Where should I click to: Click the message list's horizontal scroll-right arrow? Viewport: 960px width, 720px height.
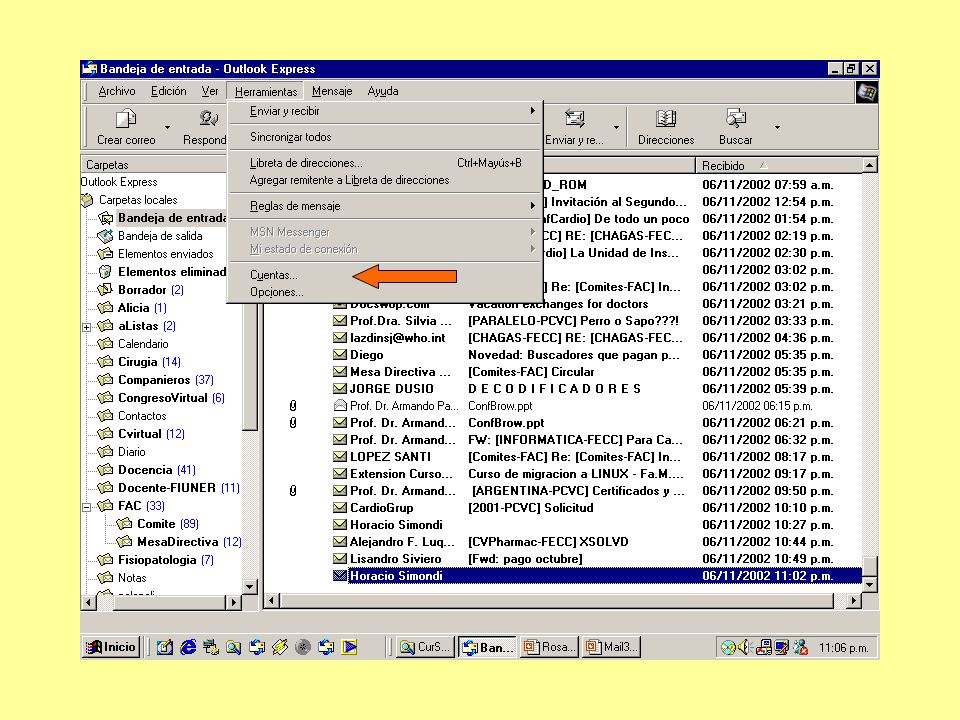(x=853, y=601)
